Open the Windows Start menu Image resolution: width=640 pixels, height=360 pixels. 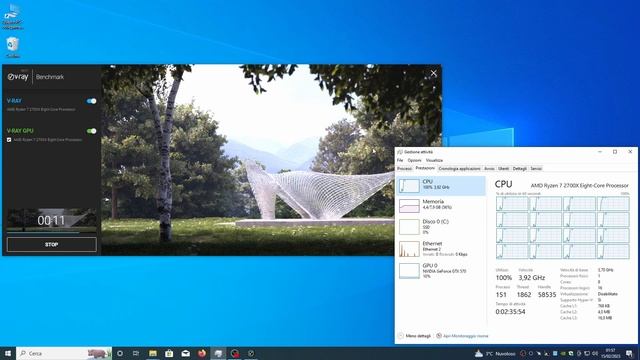(8, 353)
